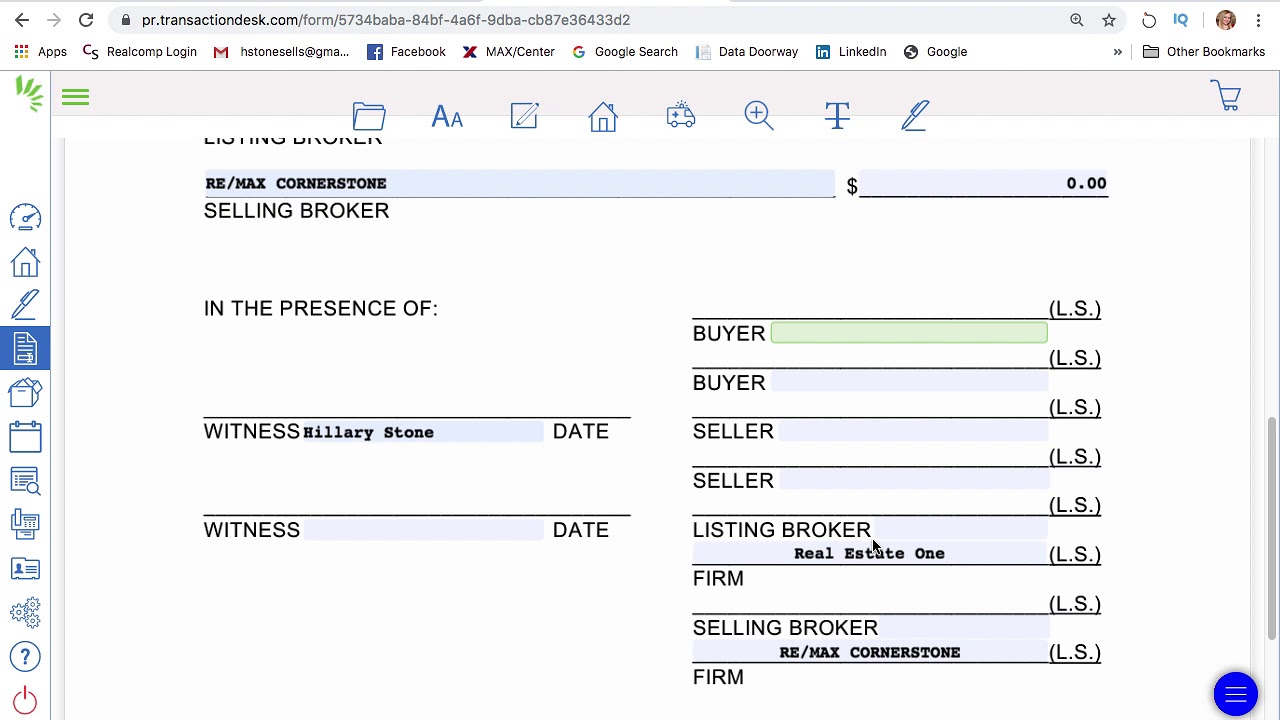Screen dimensions: 1280x720
Task: Open the shopping cart icon
Action: (x=1227, y=97)
